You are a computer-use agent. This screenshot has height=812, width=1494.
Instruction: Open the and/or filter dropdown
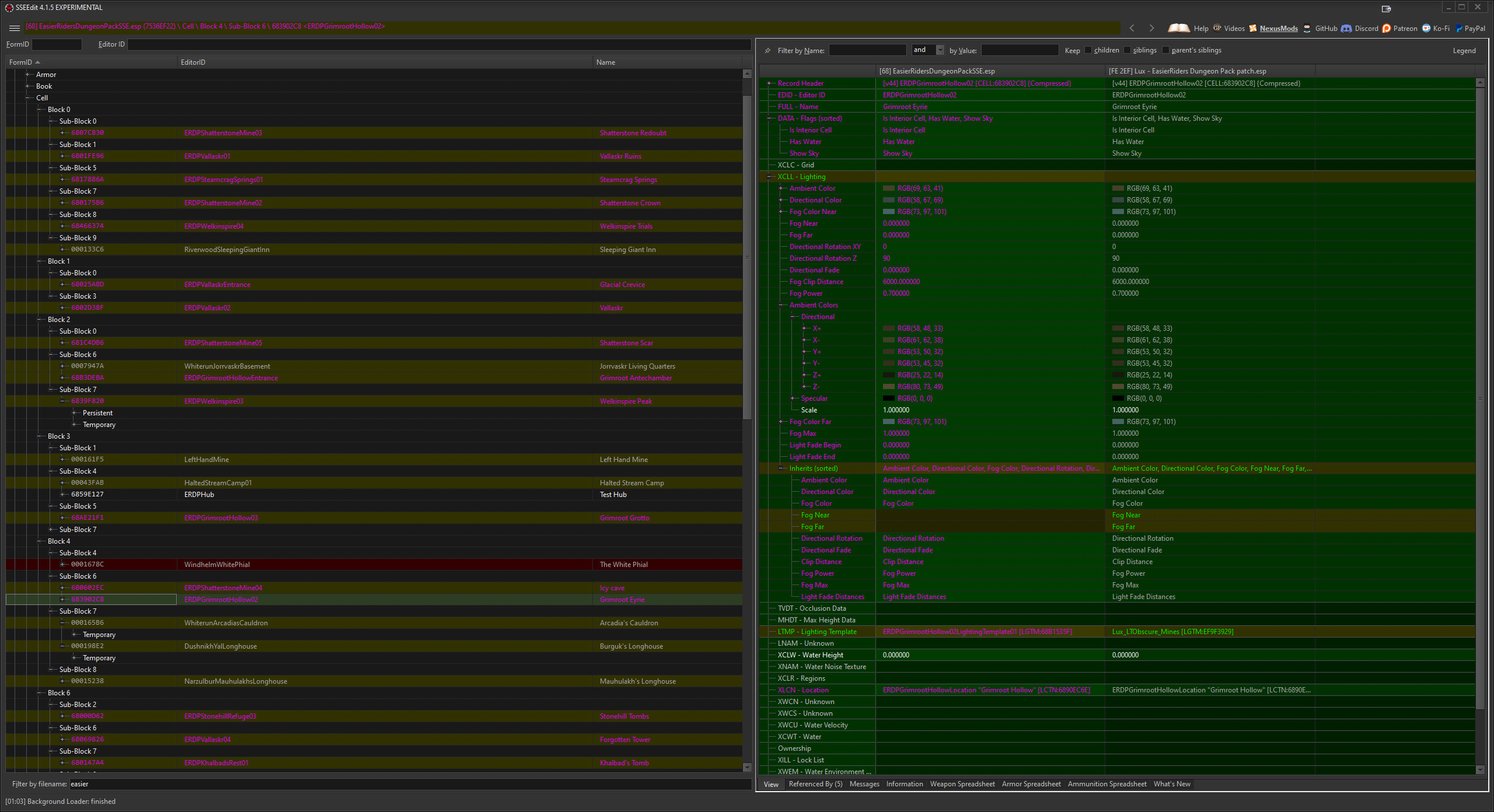point(940,50)
